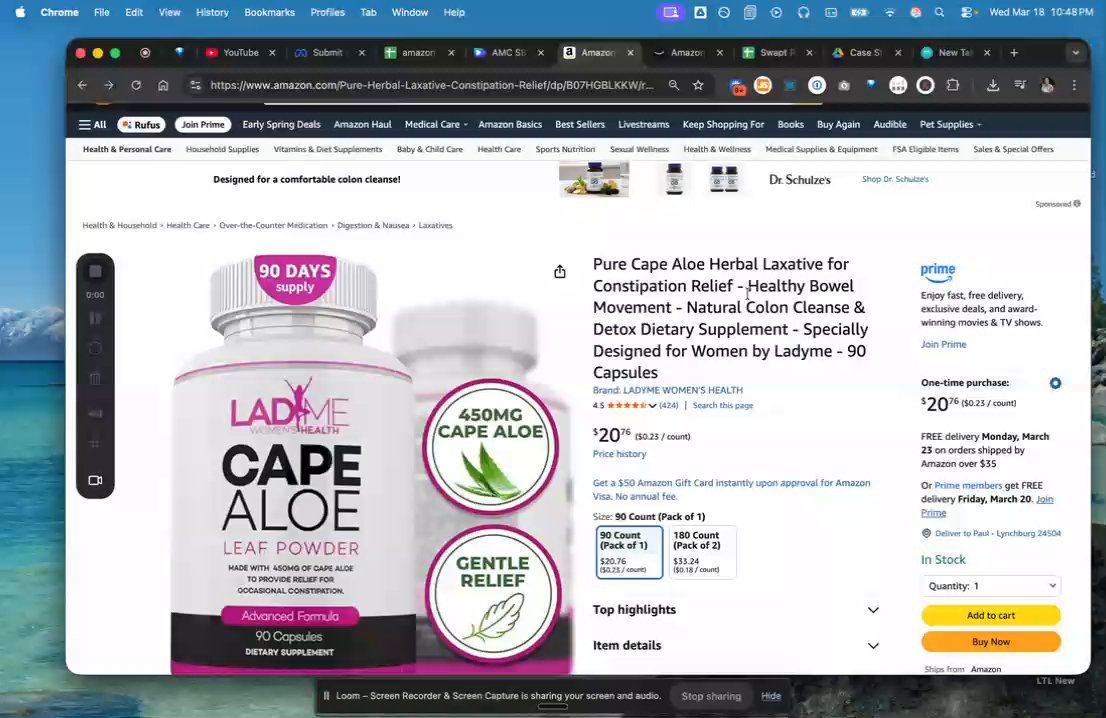This screenshot has width=1106, height=718.
Task: Open Early Spring Deals
Action: pos(281,125)
